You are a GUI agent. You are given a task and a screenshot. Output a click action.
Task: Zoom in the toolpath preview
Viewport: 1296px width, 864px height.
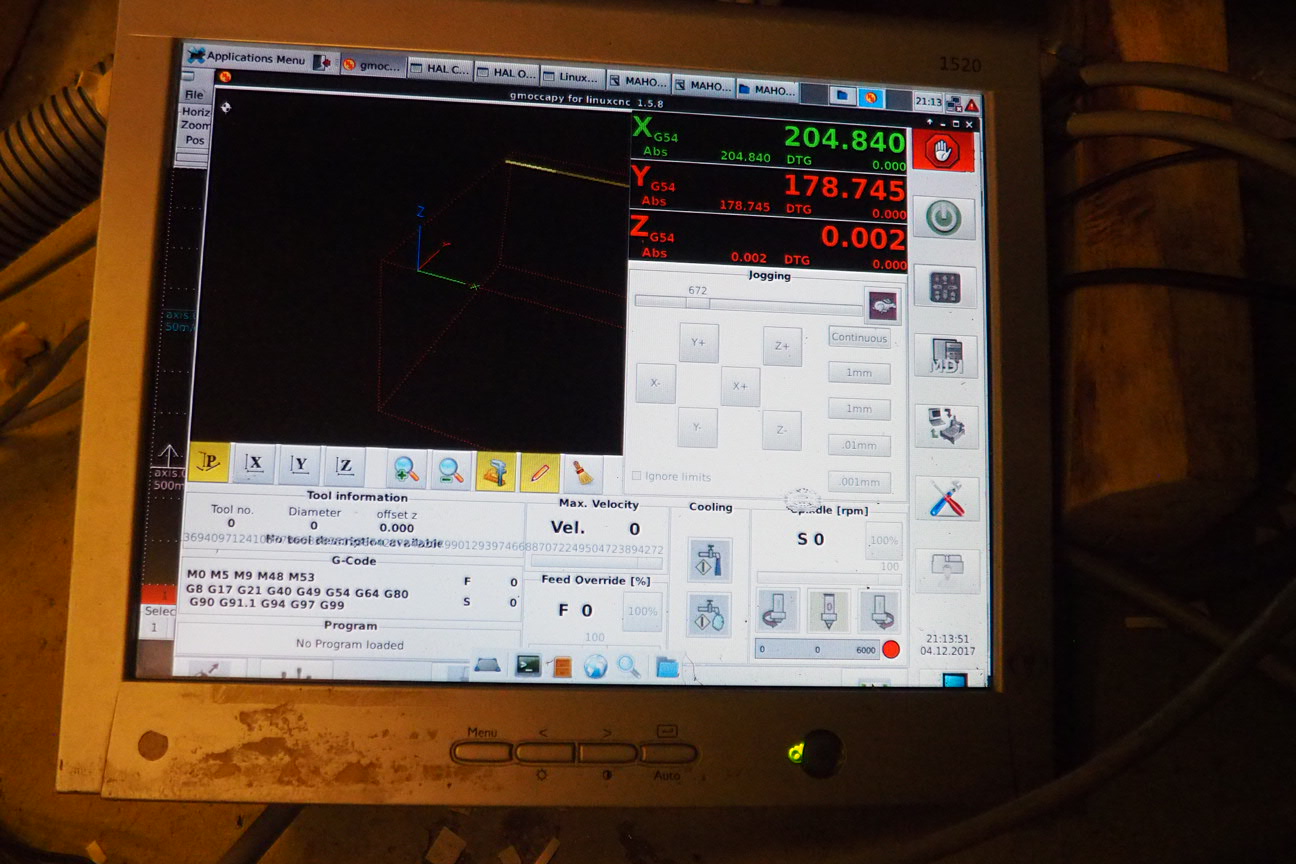tap(407, 468)
